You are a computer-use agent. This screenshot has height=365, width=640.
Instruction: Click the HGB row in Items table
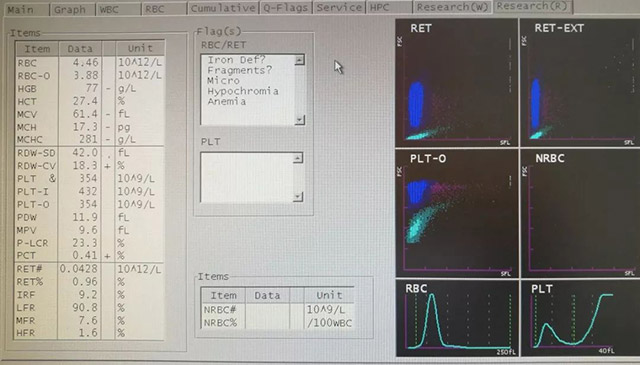[x=90, y=88]
